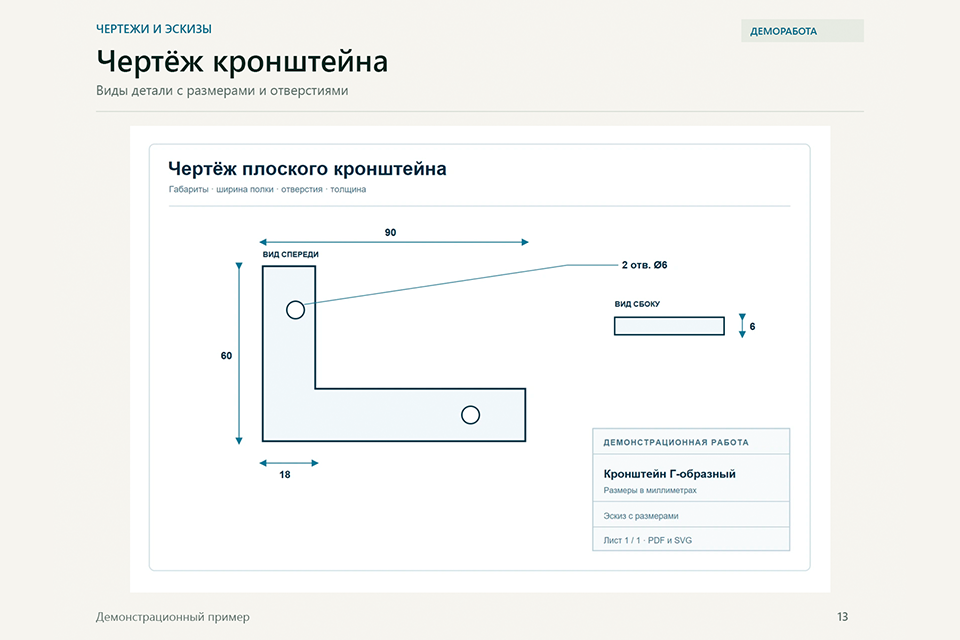This screenshot has width=960, height=640.
Task: Click the "Размеры в миллиметрах" note
Action: coord(650,490)
